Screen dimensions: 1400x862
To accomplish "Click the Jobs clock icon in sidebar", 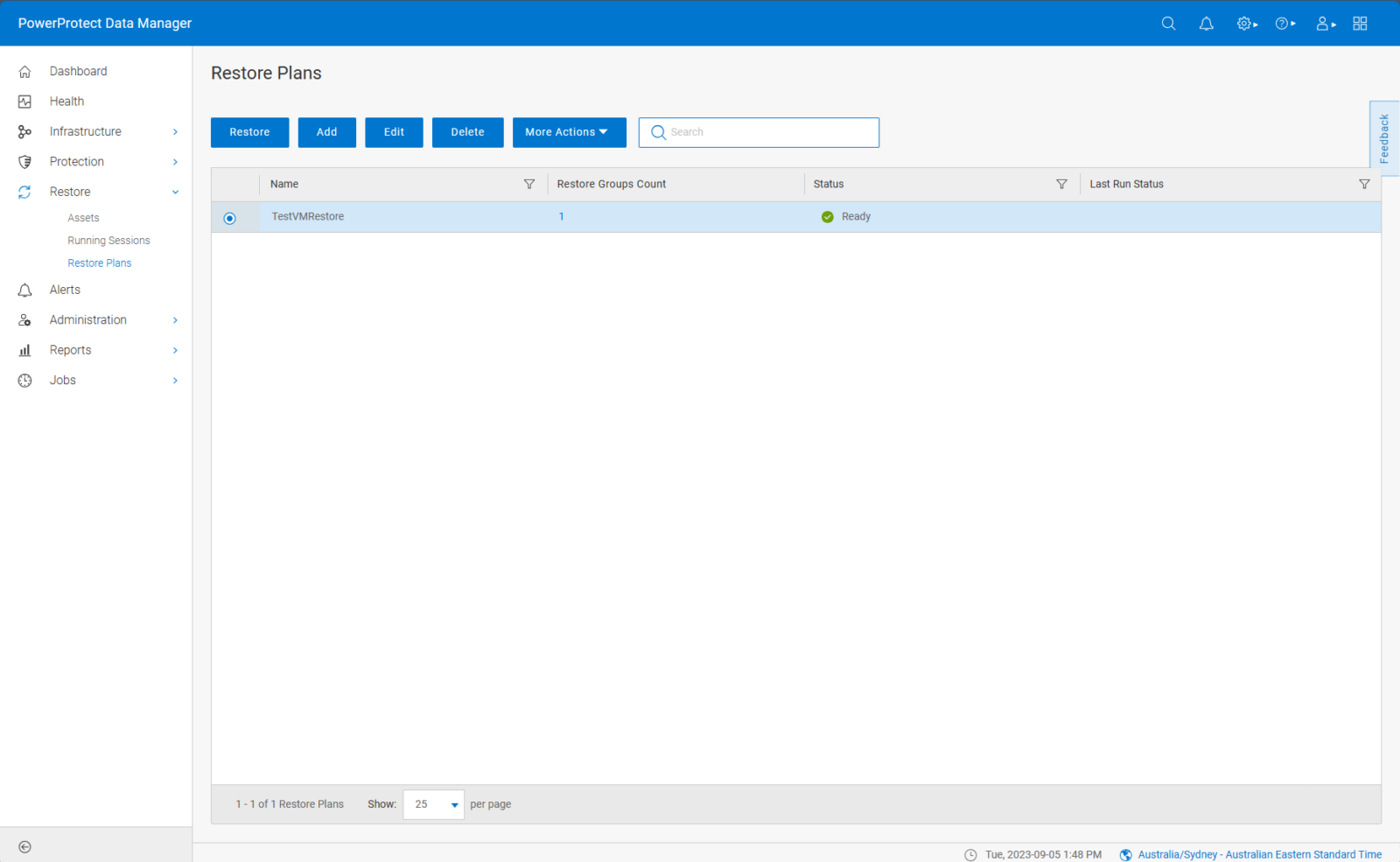I will pos(25,380).
